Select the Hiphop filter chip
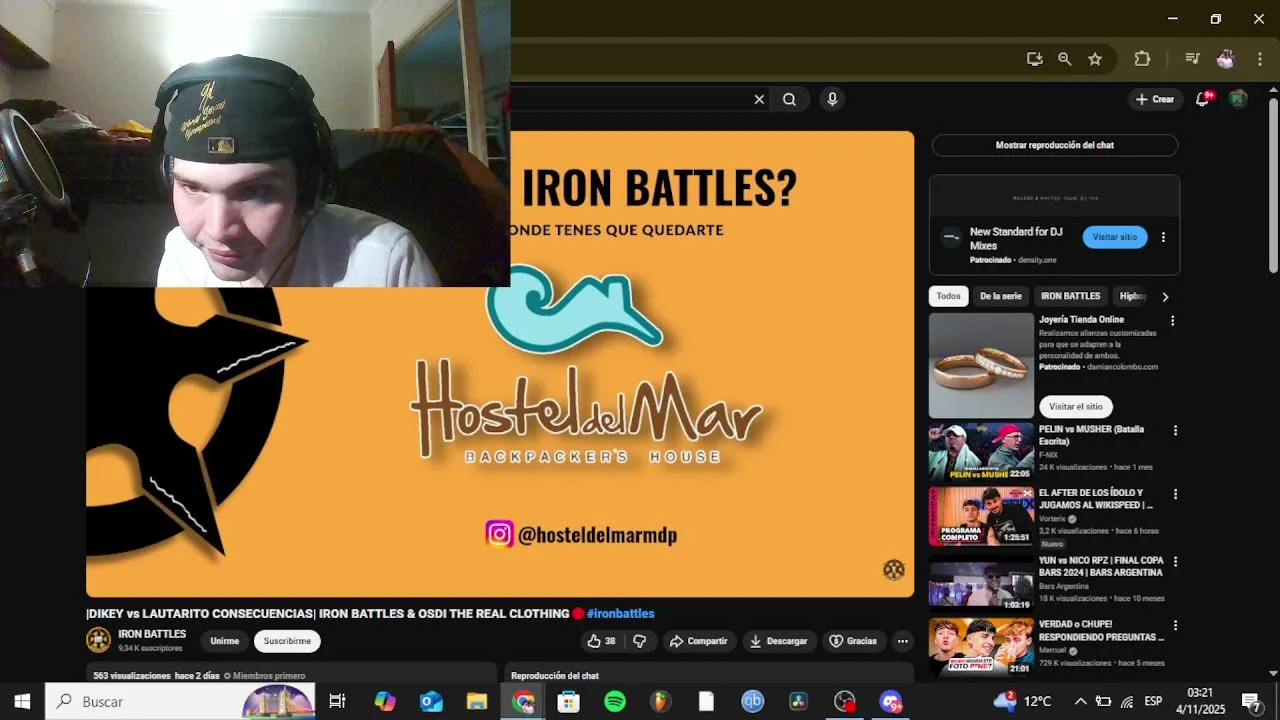1280x720 pixels. pos(1131,296)
